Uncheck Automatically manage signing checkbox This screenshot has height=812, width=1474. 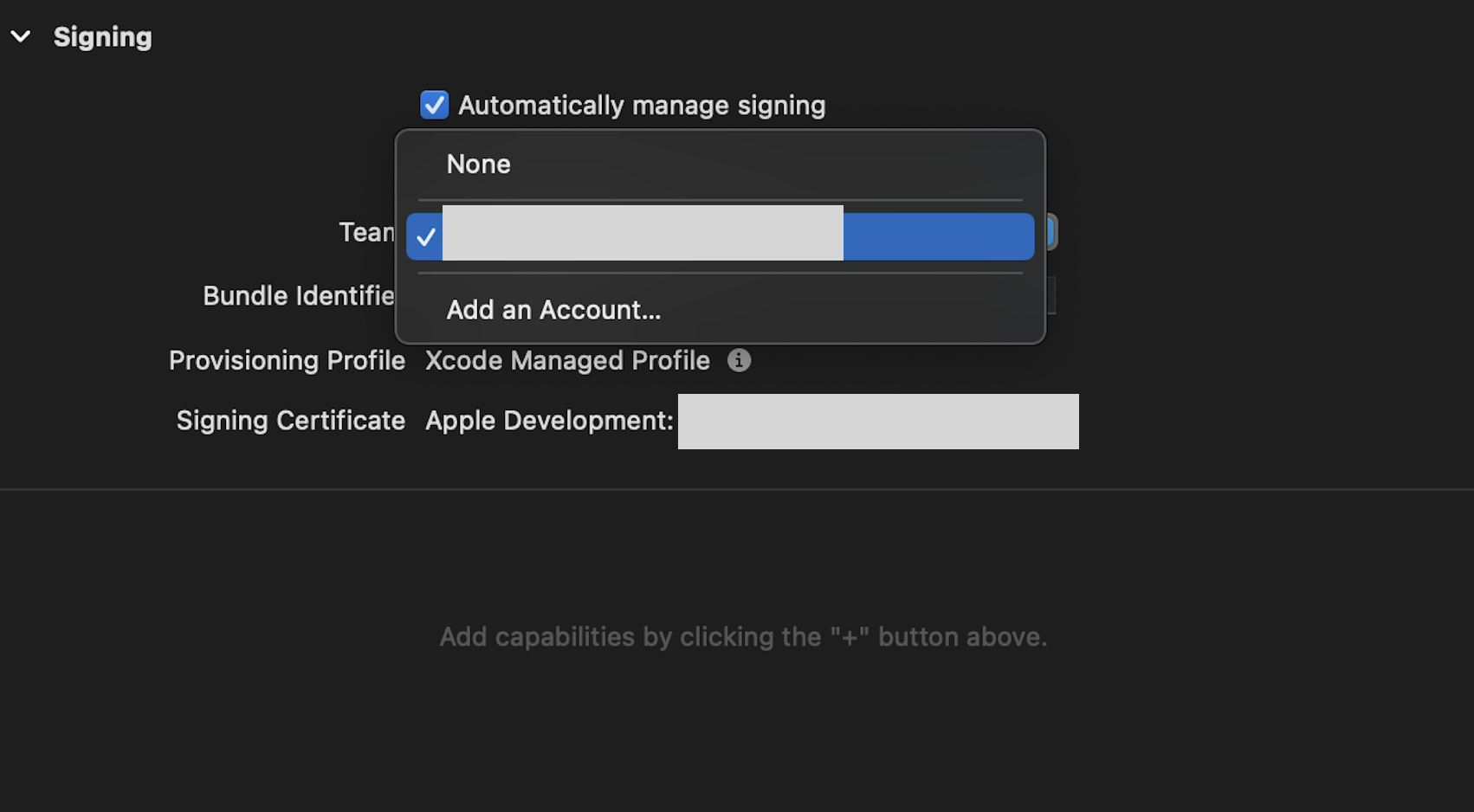(434, 105)
